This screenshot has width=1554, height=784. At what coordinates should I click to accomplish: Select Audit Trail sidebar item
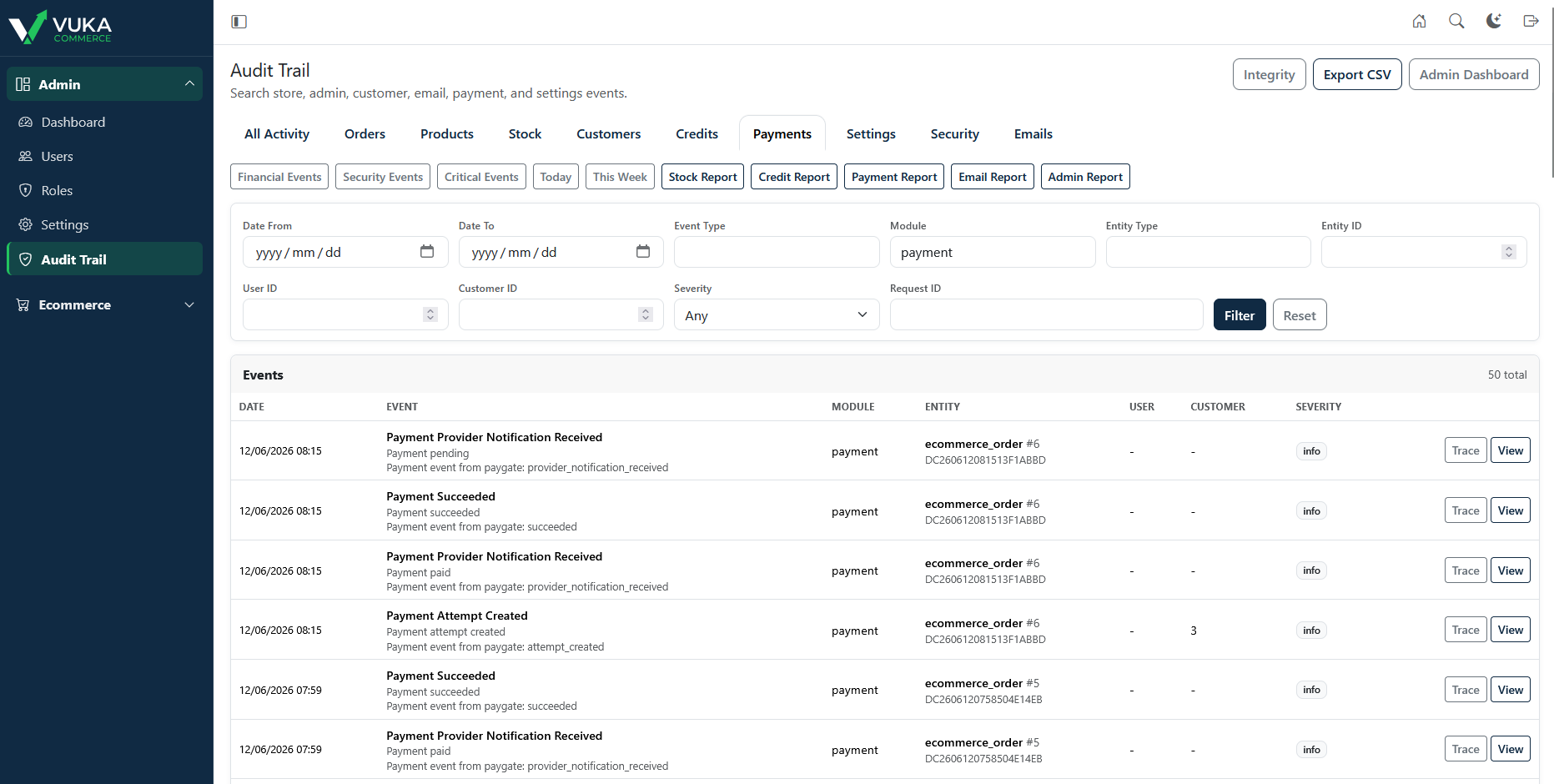[x=104, y=259]
